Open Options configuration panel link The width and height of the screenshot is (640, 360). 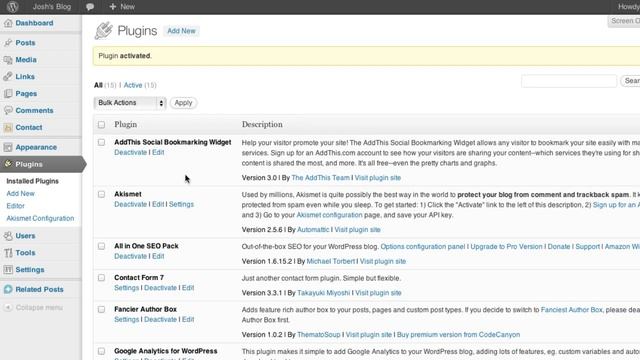tap(423, 247)
